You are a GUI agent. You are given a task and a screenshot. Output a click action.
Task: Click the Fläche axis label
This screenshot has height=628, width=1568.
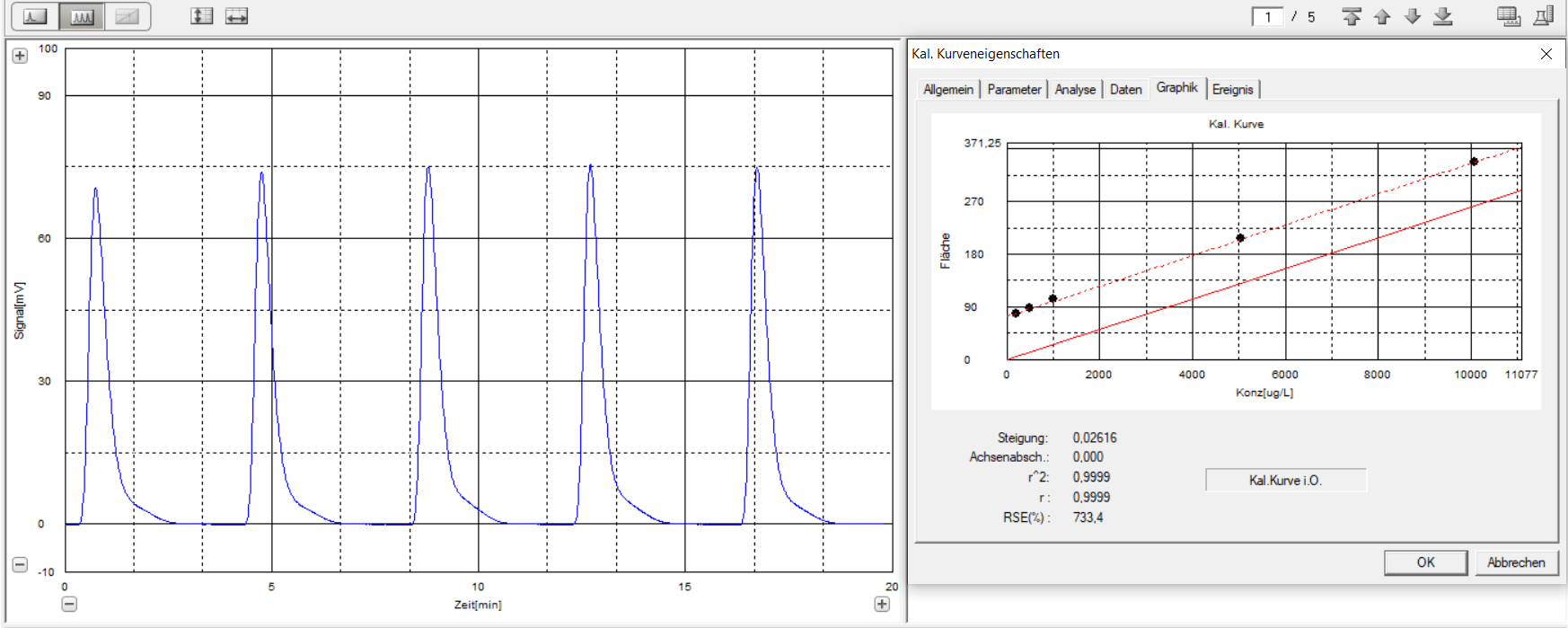tap(945, 251)
